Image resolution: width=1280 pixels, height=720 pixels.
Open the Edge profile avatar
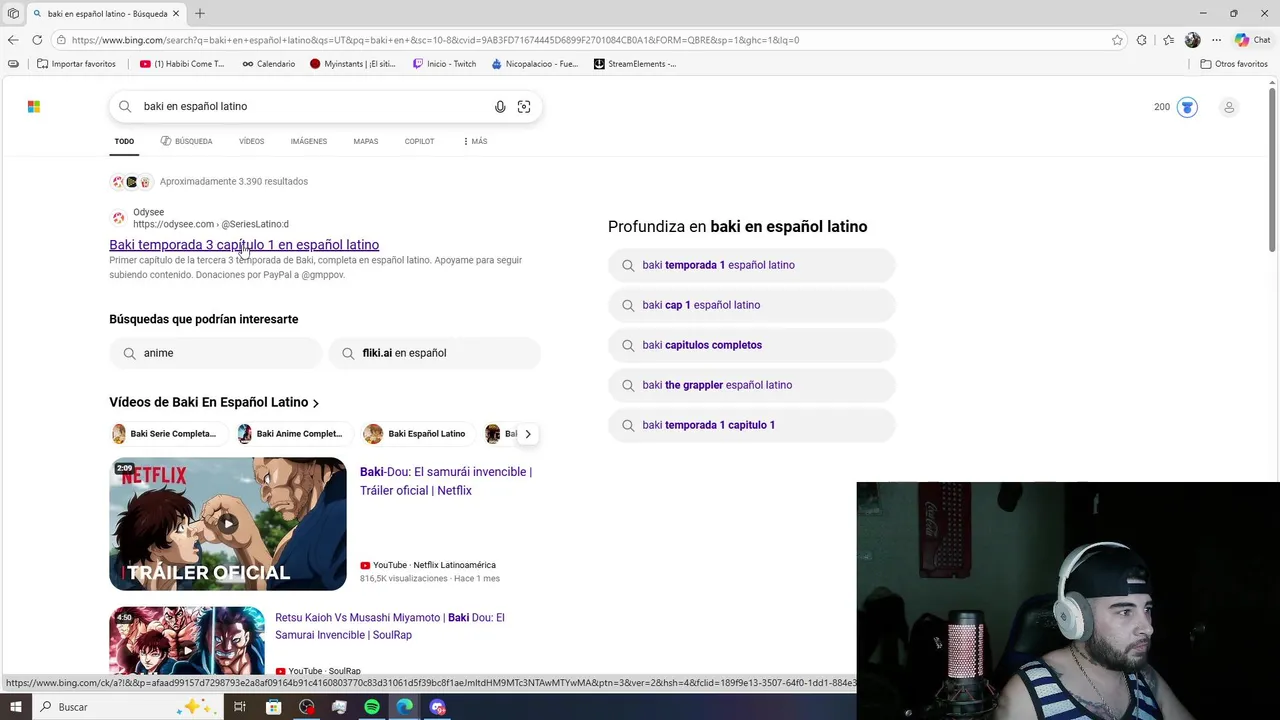pos(1192,40)
